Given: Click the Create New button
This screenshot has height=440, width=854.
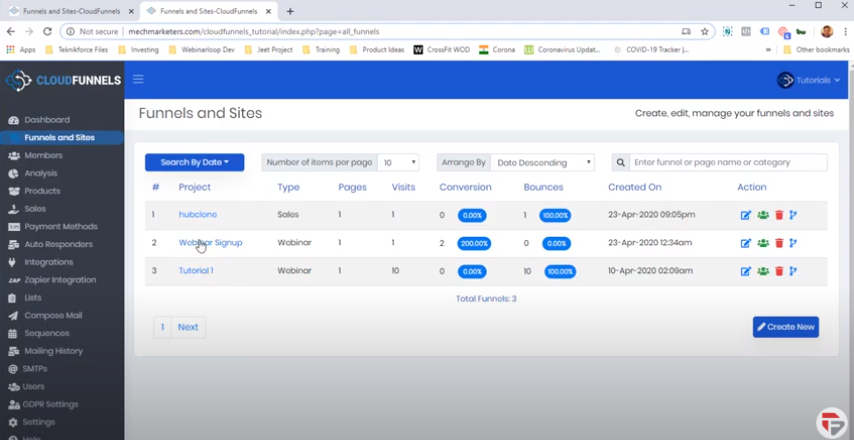Looking at the screenshot, I should [x=785, y=327].
